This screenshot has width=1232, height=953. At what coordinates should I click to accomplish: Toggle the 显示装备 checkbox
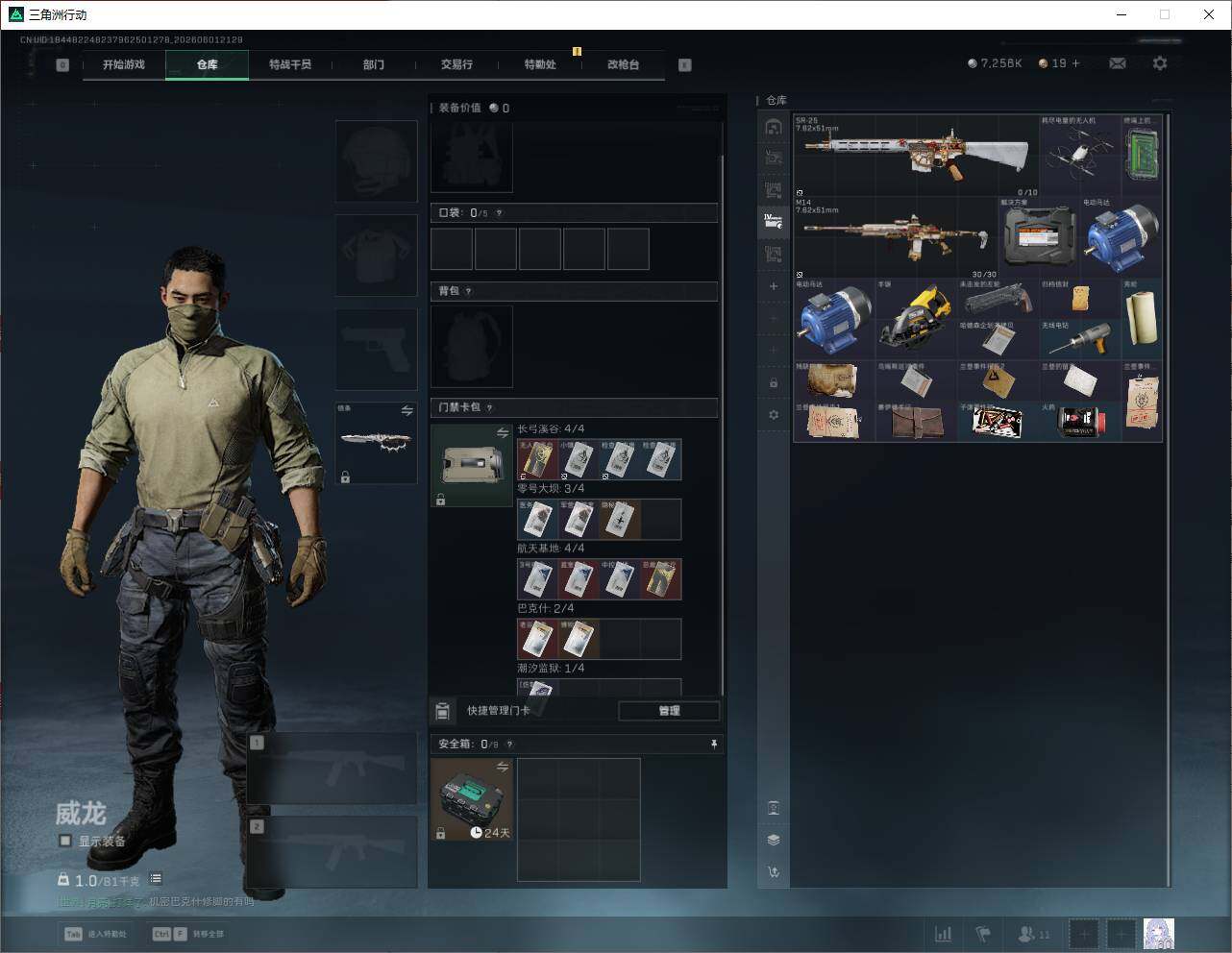click(65, 841)
